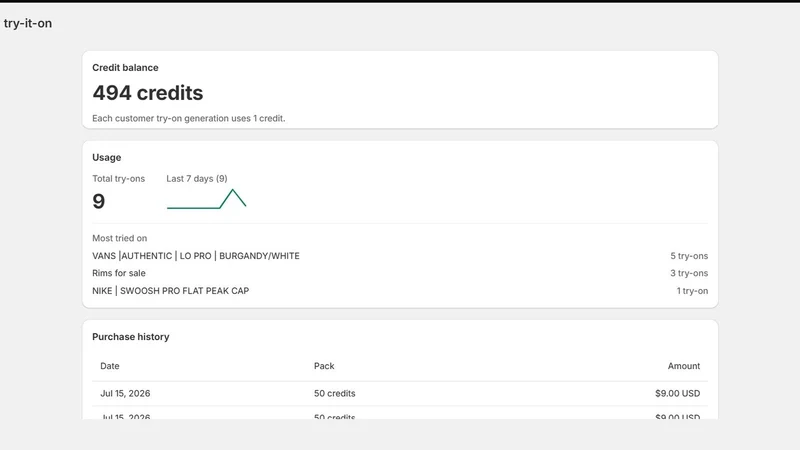Select the Rims for sale product row

click(x=400, y=273)
